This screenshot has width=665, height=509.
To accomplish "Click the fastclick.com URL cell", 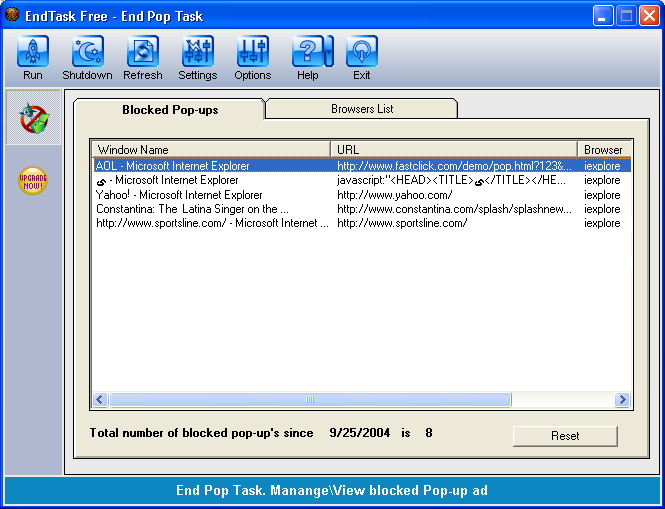I will tap(454, 165).
